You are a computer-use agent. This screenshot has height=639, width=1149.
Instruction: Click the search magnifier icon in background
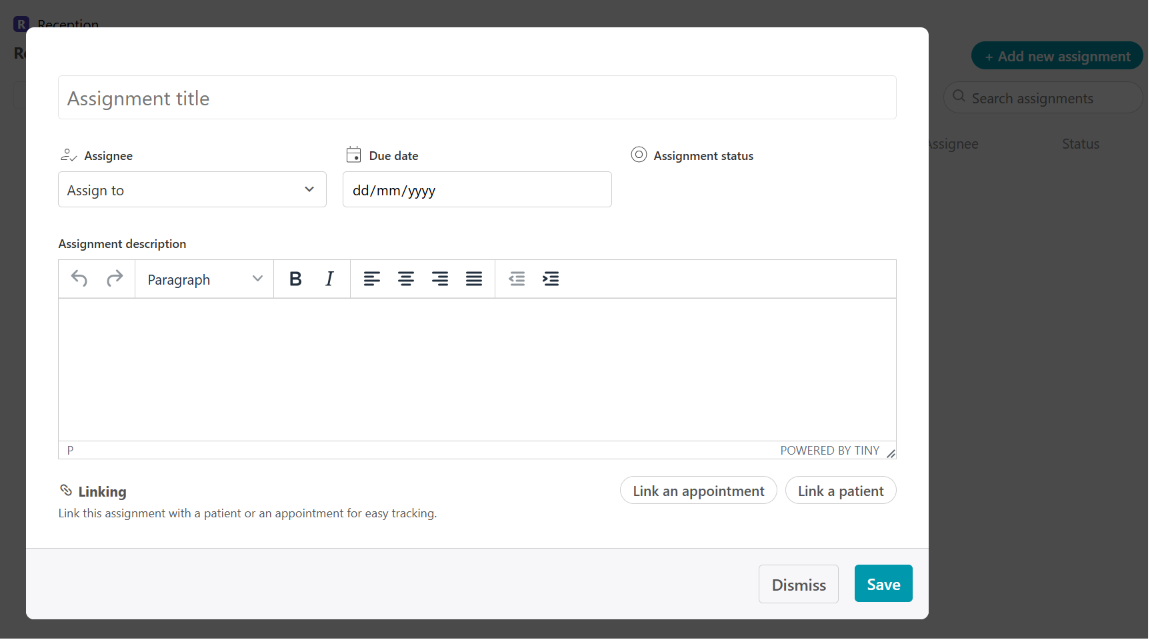(x=958, y=97)
